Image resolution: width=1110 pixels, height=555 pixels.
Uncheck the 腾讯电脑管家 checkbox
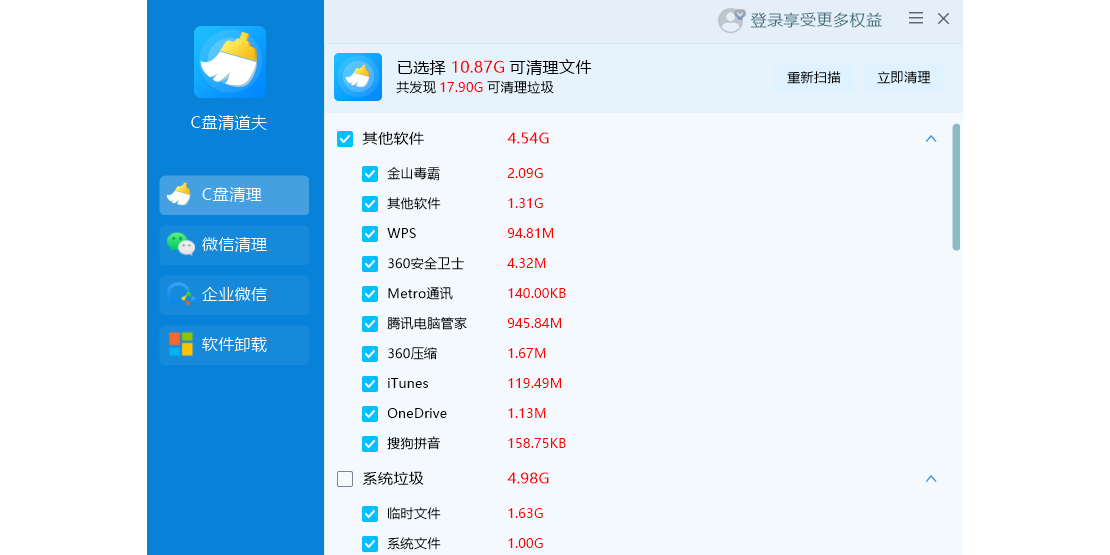click(x=370, y=324)
